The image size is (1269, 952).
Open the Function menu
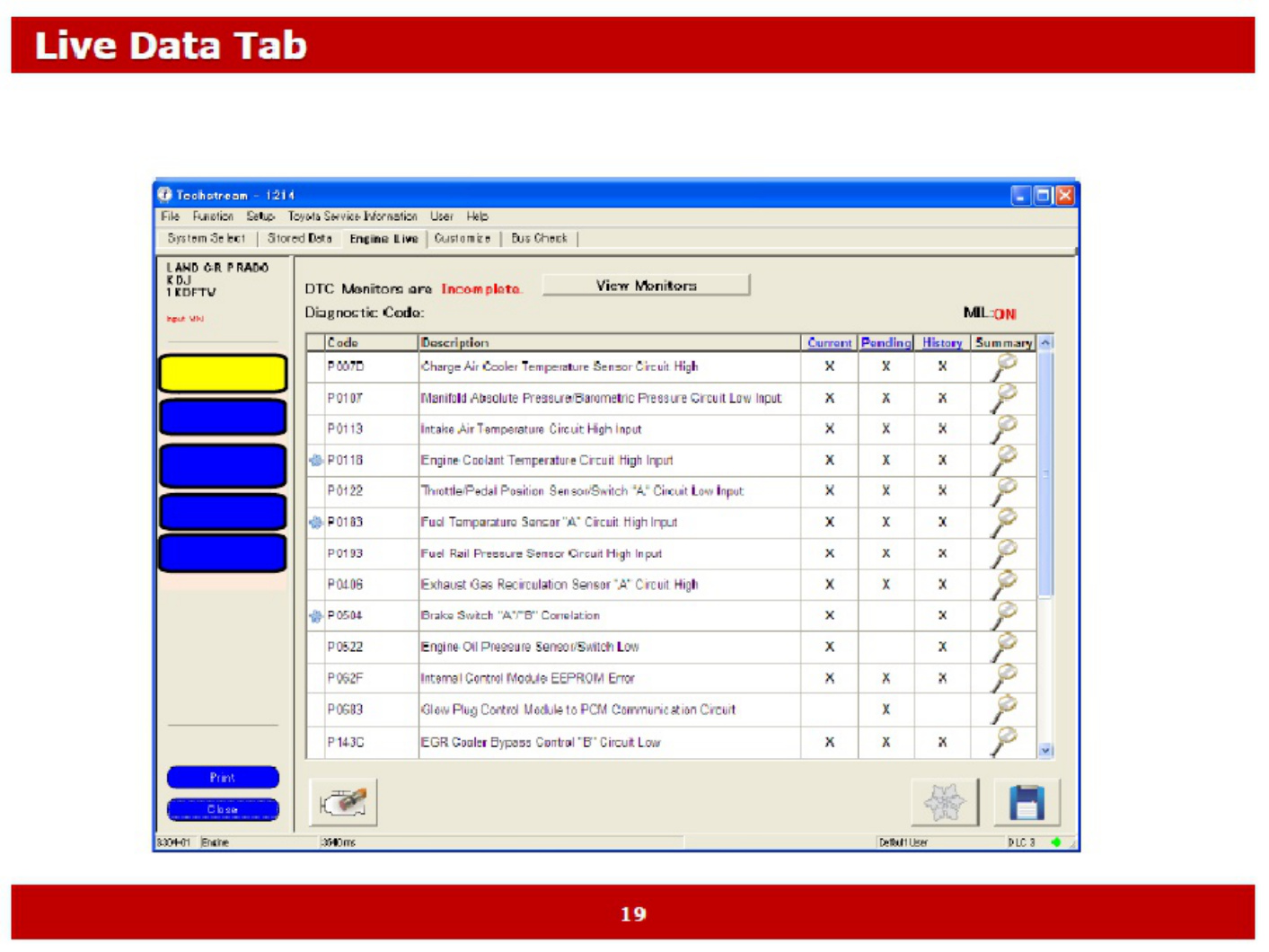(x=213, y=216)
